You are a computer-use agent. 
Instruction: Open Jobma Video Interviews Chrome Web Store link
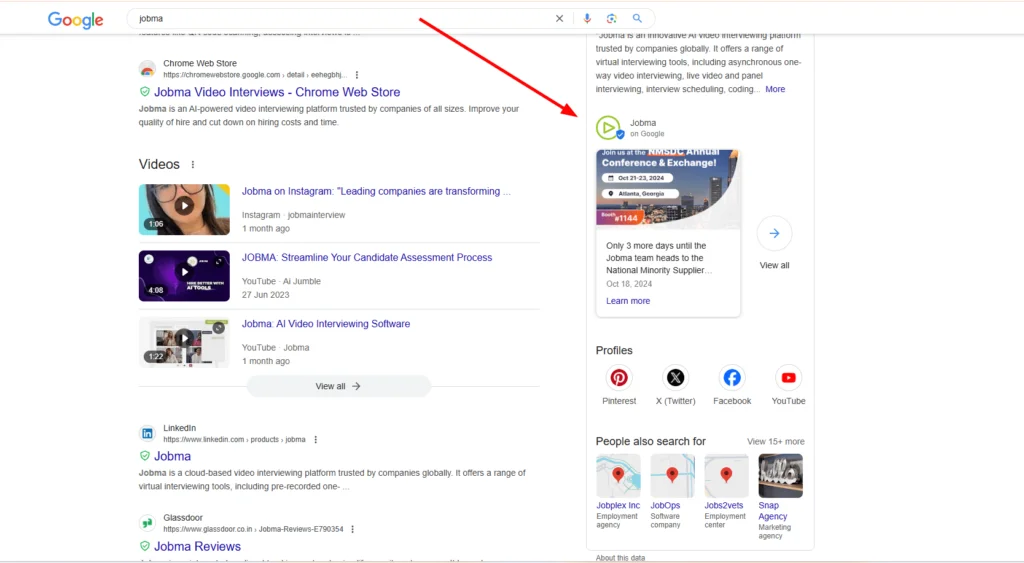point(277,92)
